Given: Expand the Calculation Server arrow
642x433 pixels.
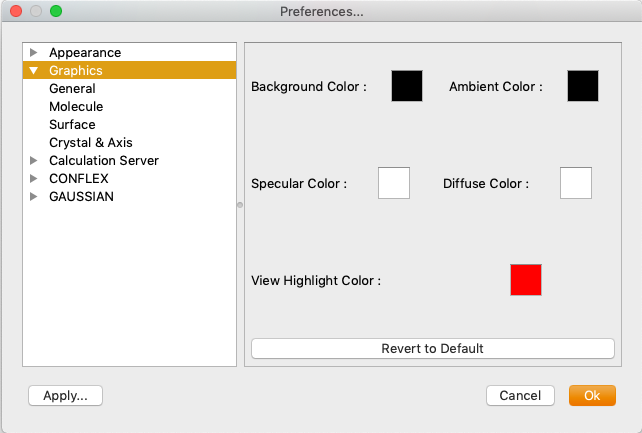Looking at the screenshot, I should [x=34, y=161].
